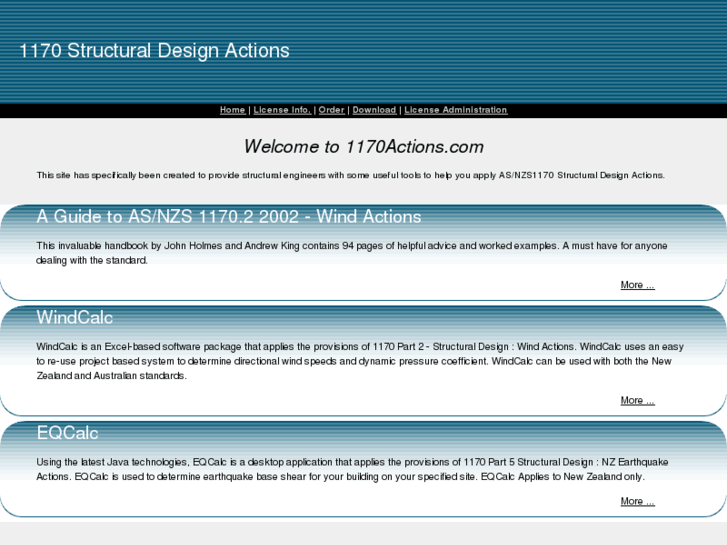Click the EQCalc section heading
This screenshot has height=545, width=727.
[67, 433]
